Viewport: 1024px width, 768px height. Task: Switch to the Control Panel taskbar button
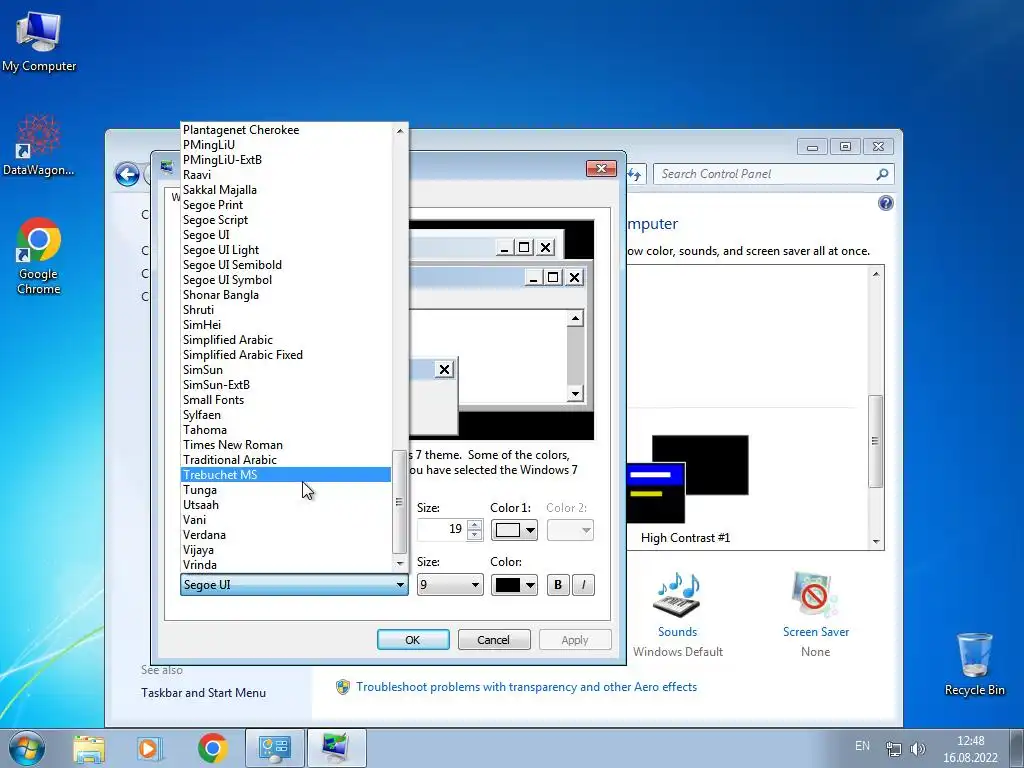coord(274,748)
